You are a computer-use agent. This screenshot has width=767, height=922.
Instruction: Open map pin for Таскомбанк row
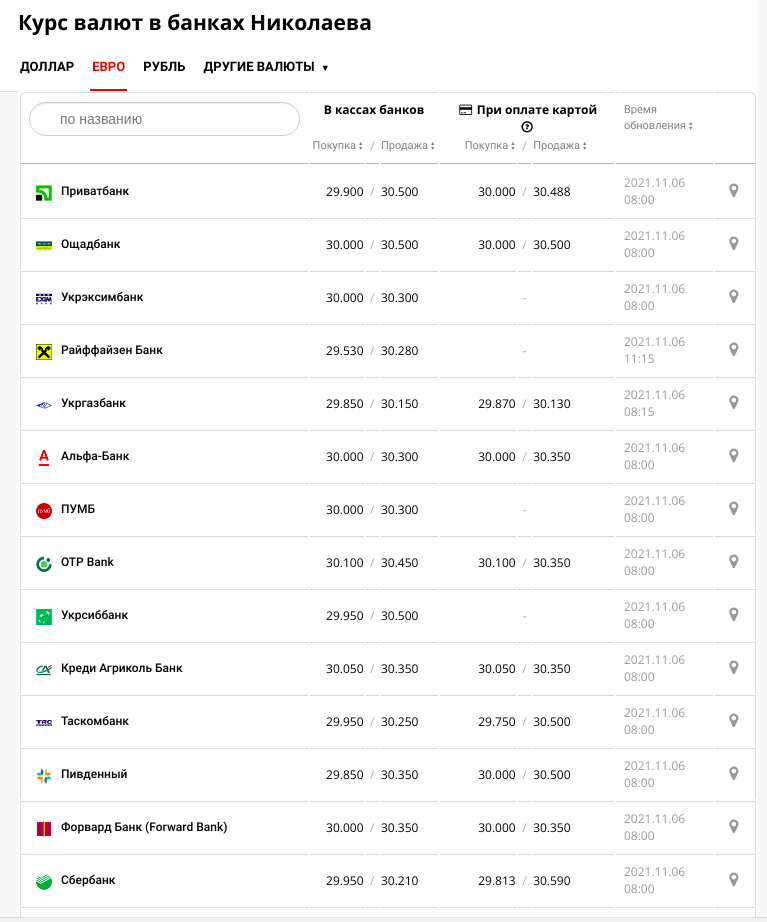tap(733, 720)
